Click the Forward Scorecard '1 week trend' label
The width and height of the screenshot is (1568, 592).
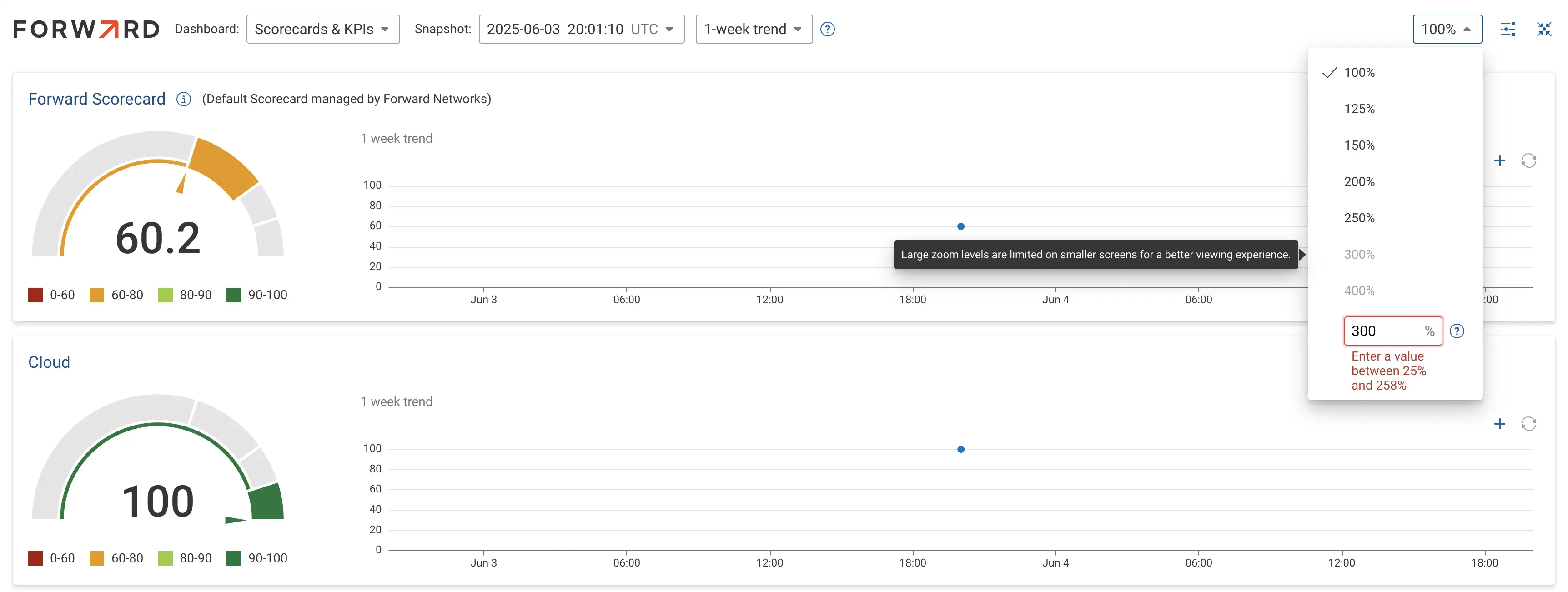396,139
